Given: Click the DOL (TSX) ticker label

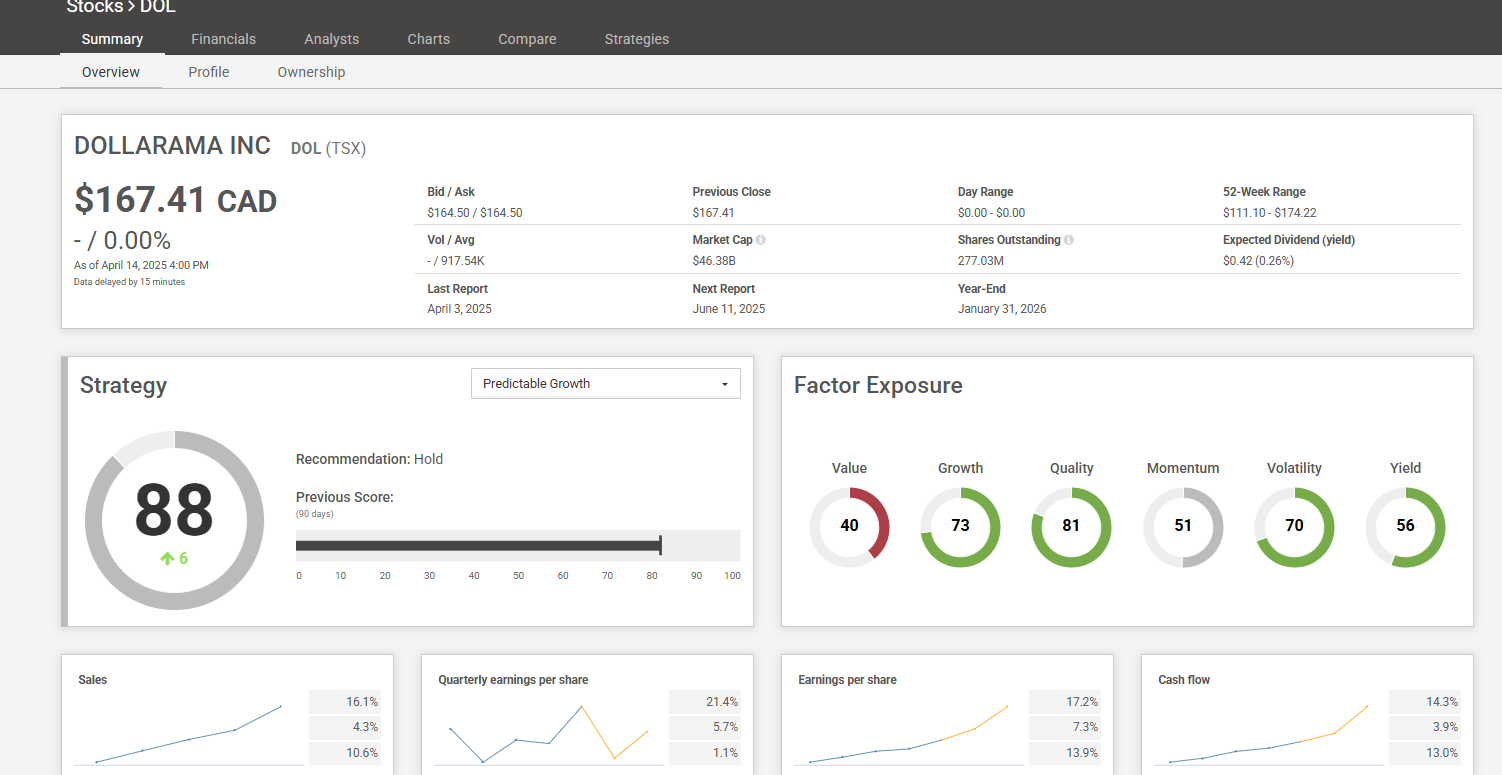Looking at the screenshot, I should point(328,149).
